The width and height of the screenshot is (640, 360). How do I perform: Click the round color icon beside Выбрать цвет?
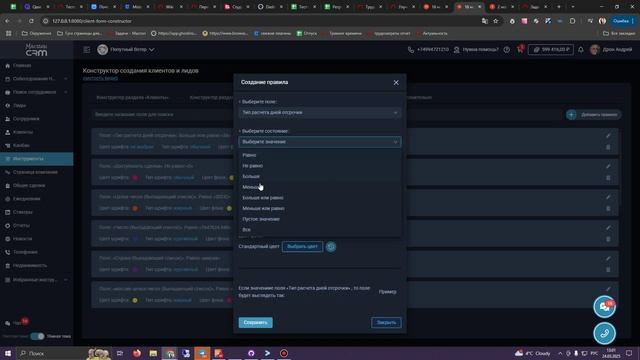point(331,247)
